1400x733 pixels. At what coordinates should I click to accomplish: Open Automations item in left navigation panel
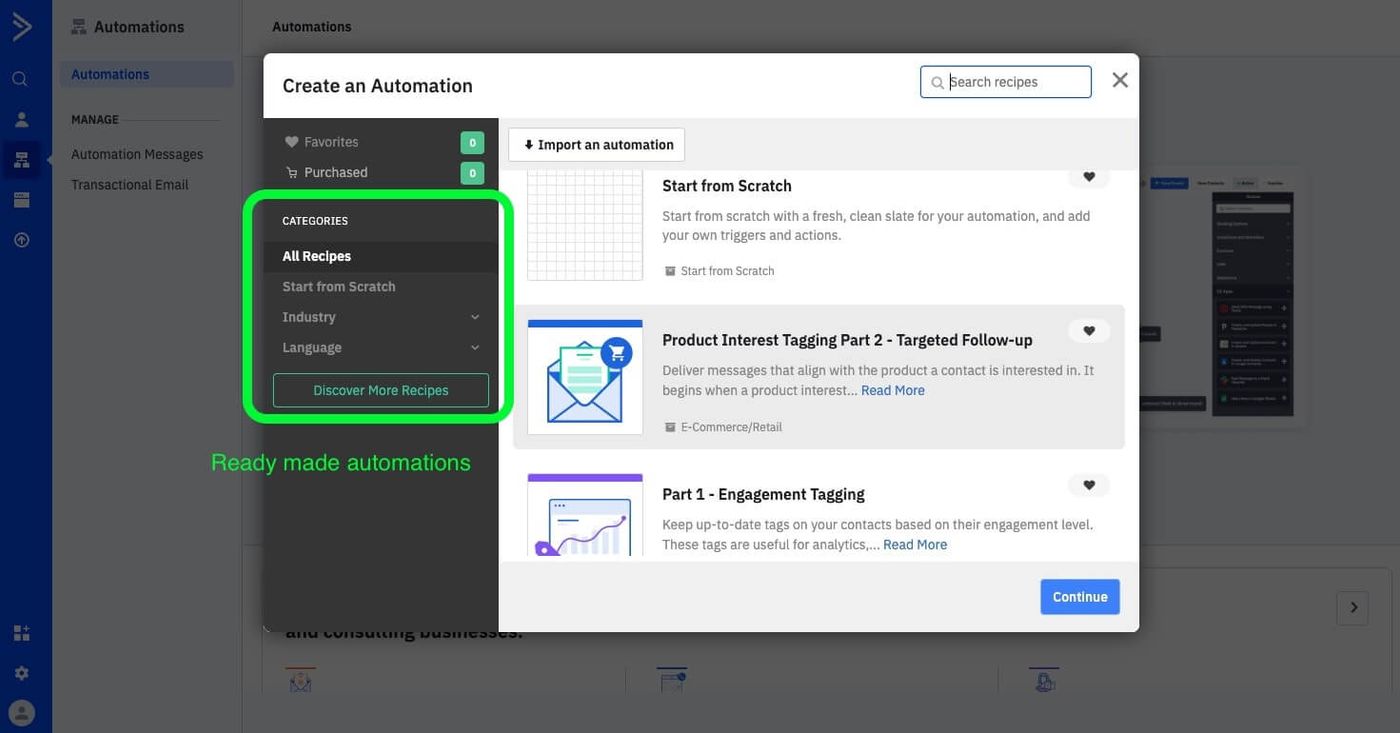click(x=147, y=74)
